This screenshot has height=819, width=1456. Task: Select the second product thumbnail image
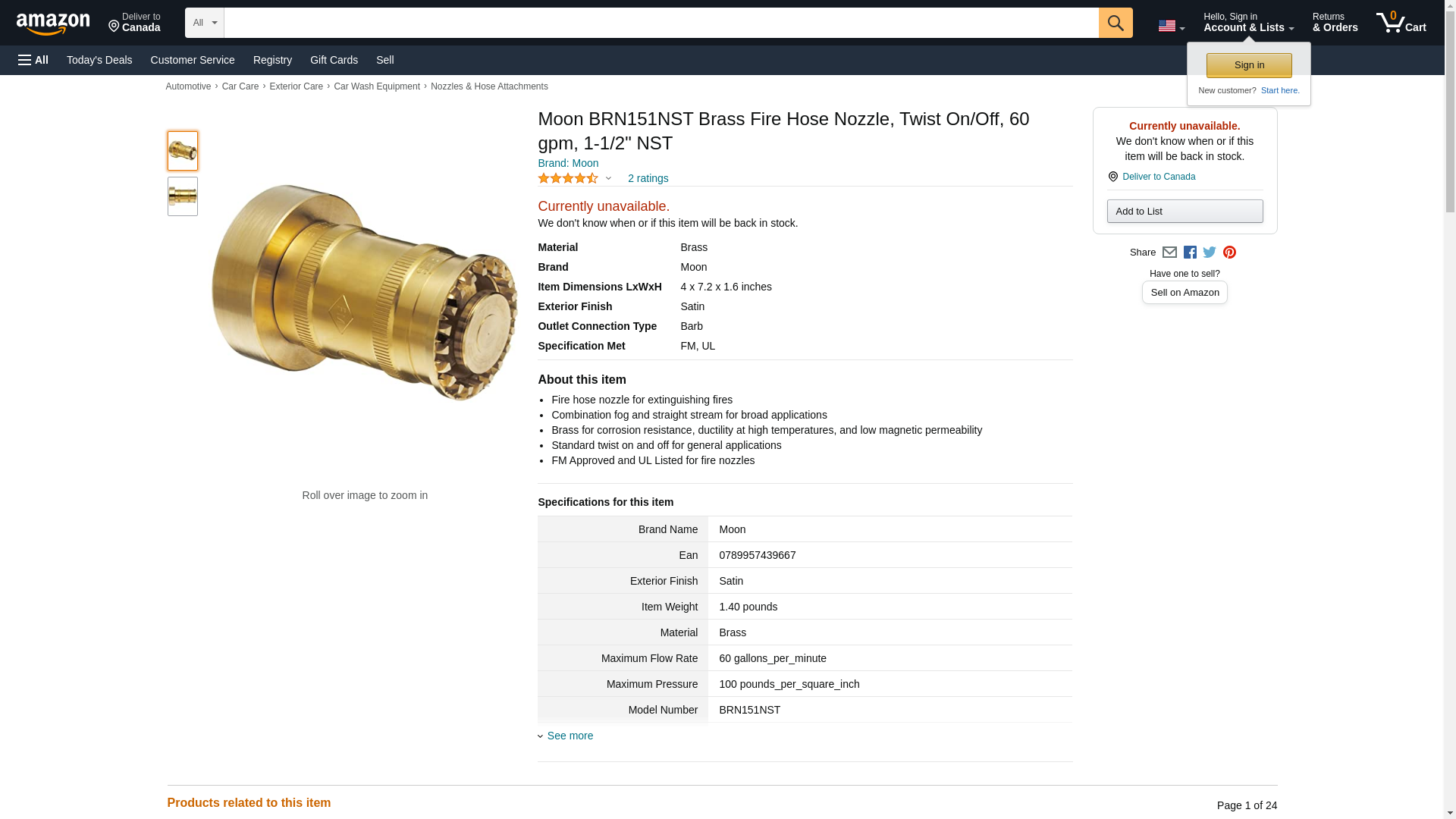(183, 196)
